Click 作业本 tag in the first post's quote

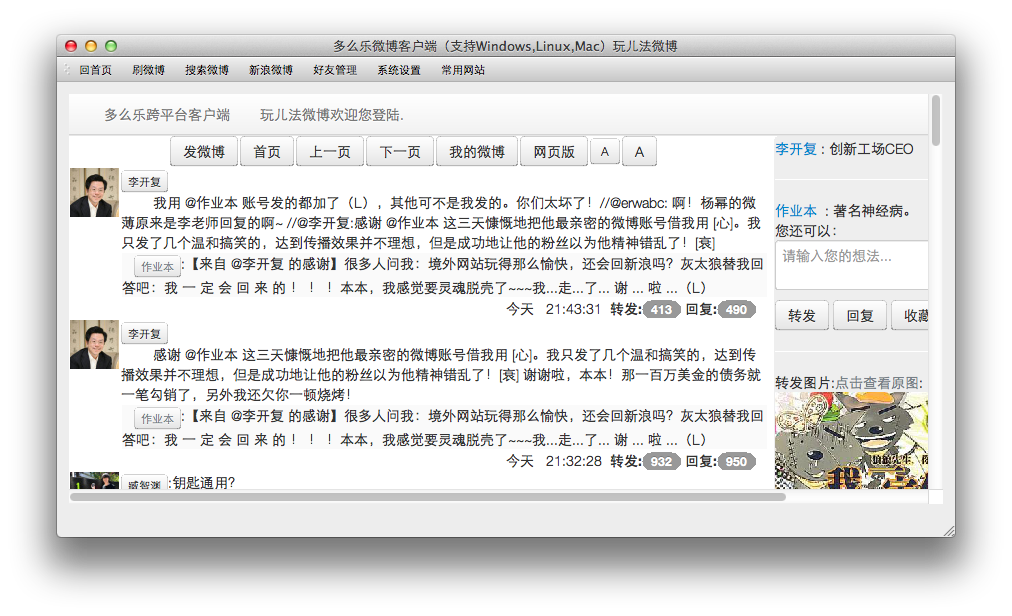pyautogui.click(x=157, y=266)
